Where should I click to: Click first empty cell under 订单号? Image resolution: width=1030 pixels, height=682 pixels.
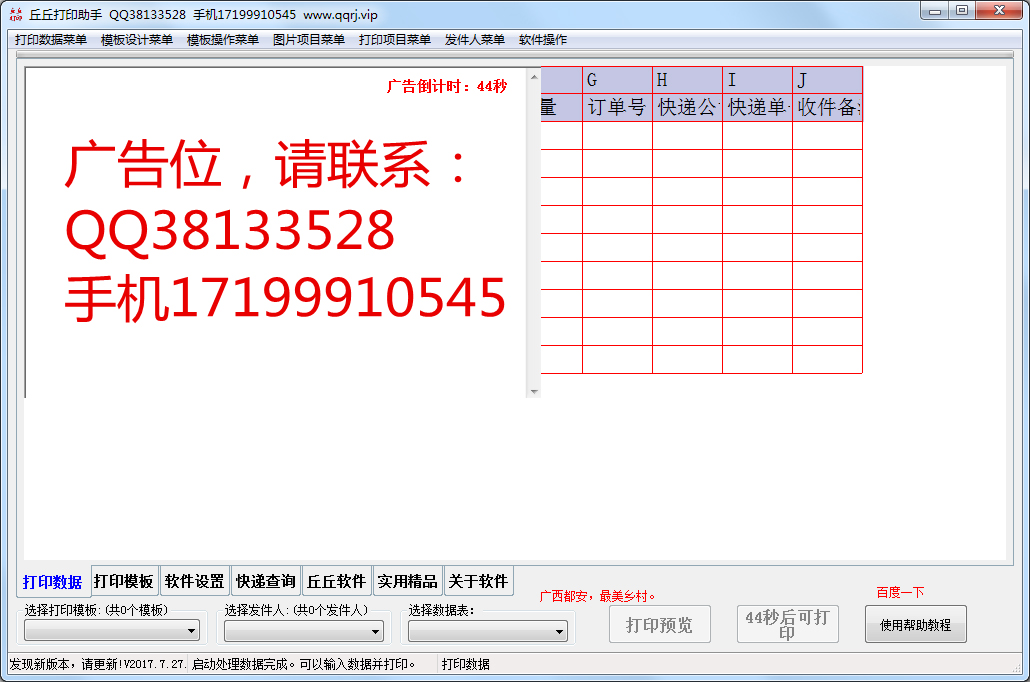click(617, 135)
